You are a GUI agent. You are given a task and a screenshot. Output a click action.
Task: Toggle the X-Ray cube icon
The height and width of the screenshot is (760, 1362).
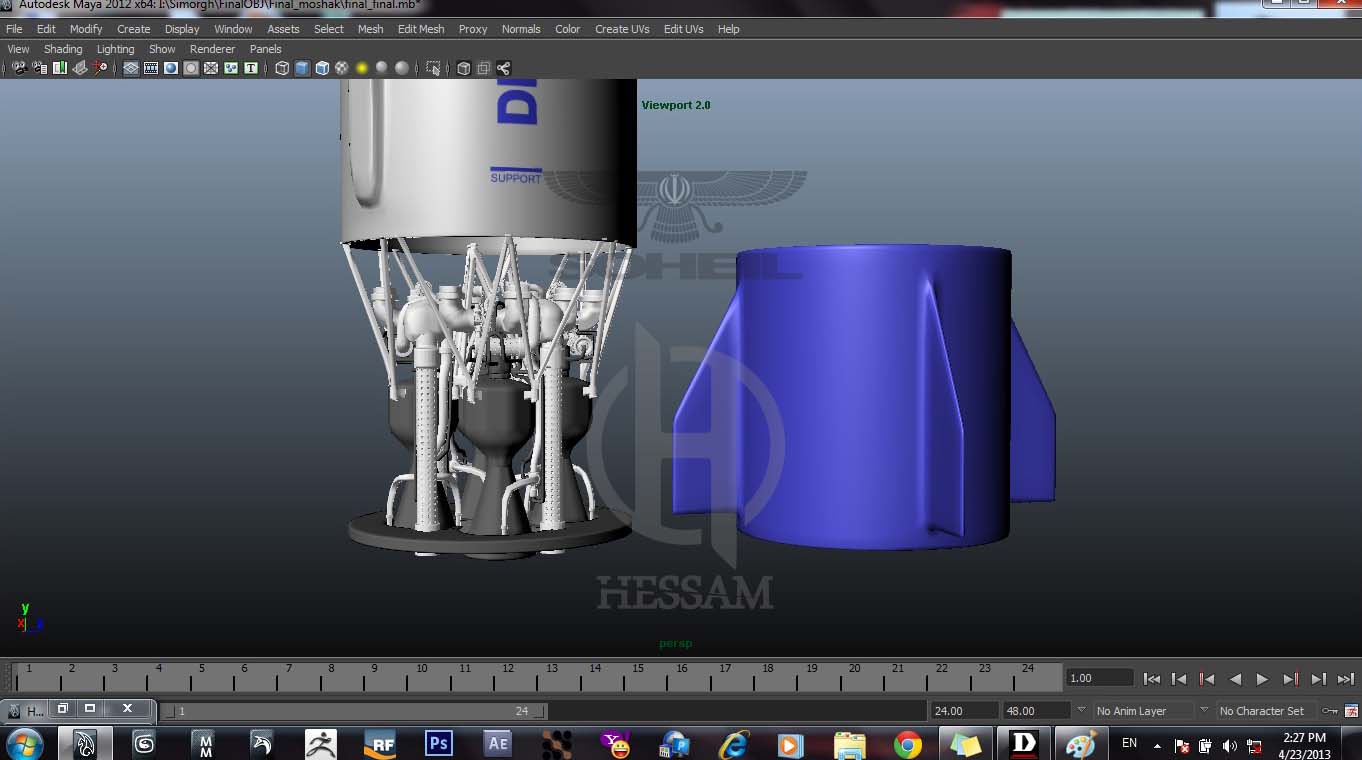tap(463, 68)
